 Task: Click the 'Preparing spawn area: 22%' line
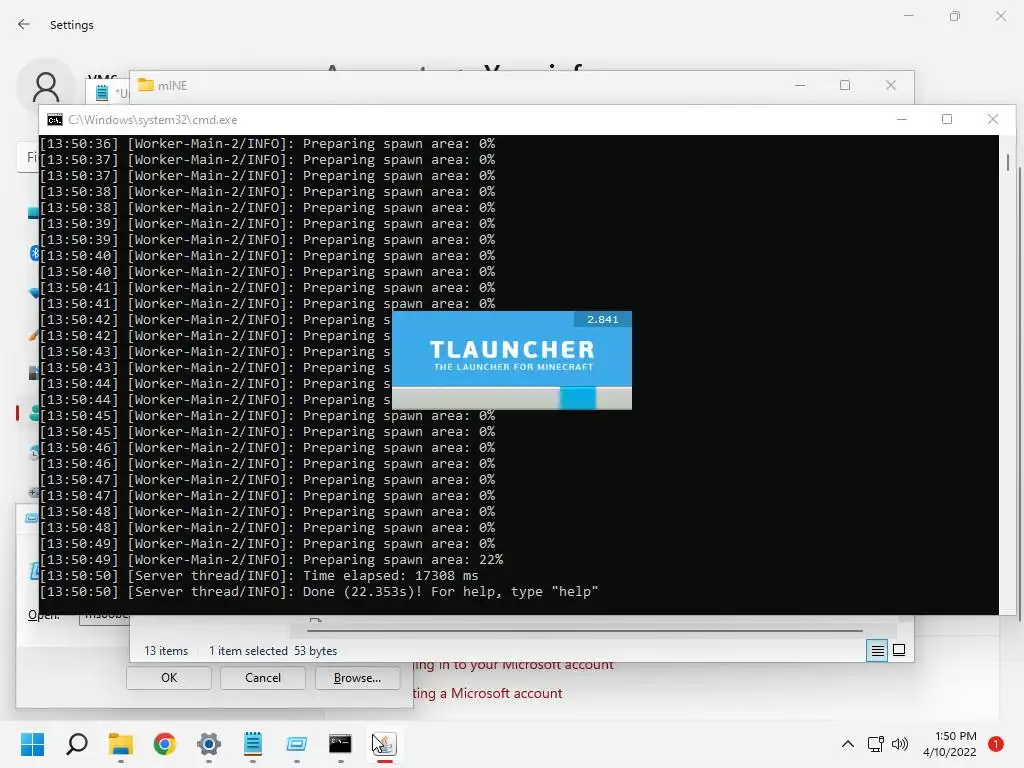[272, 560]
